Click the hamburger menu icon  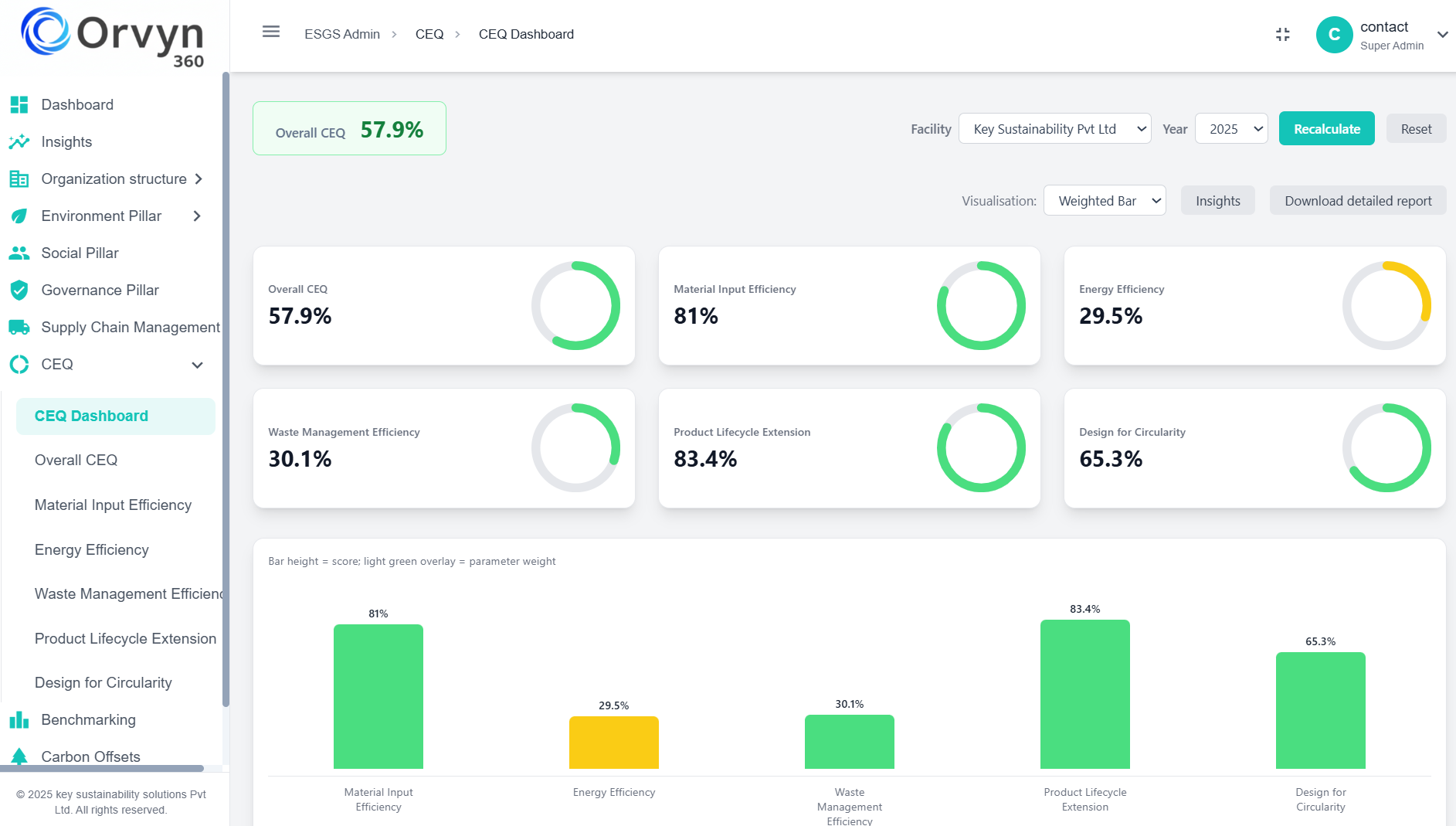coord(270,32)
